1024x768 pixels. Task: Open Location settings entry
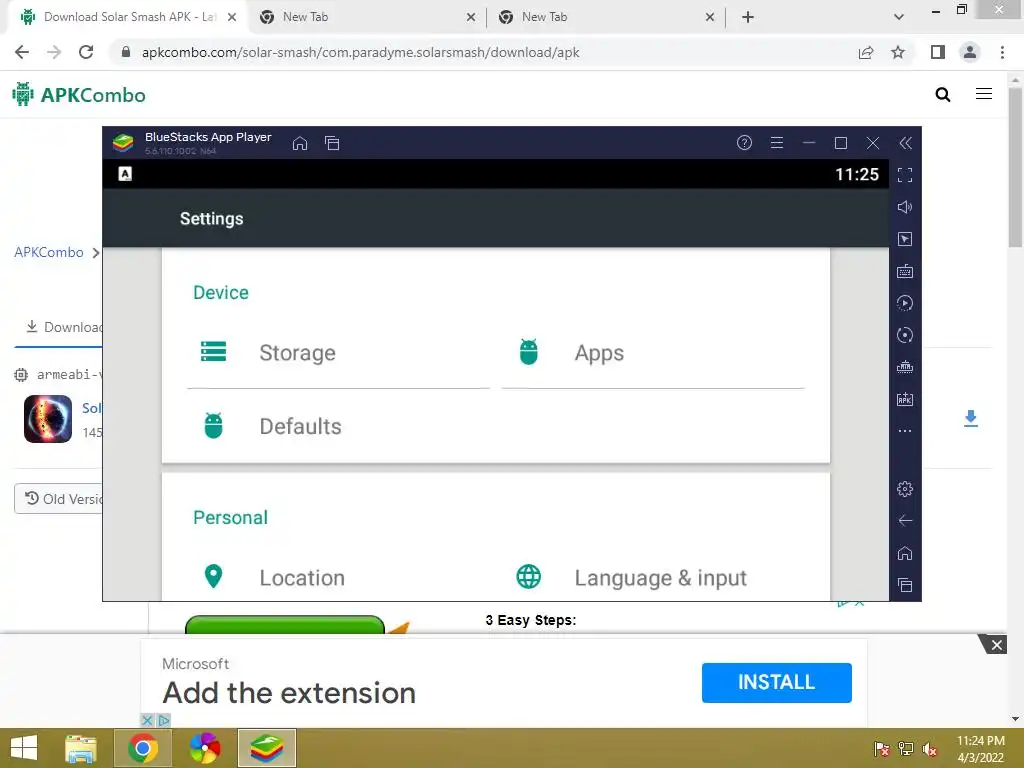[338, 577]
